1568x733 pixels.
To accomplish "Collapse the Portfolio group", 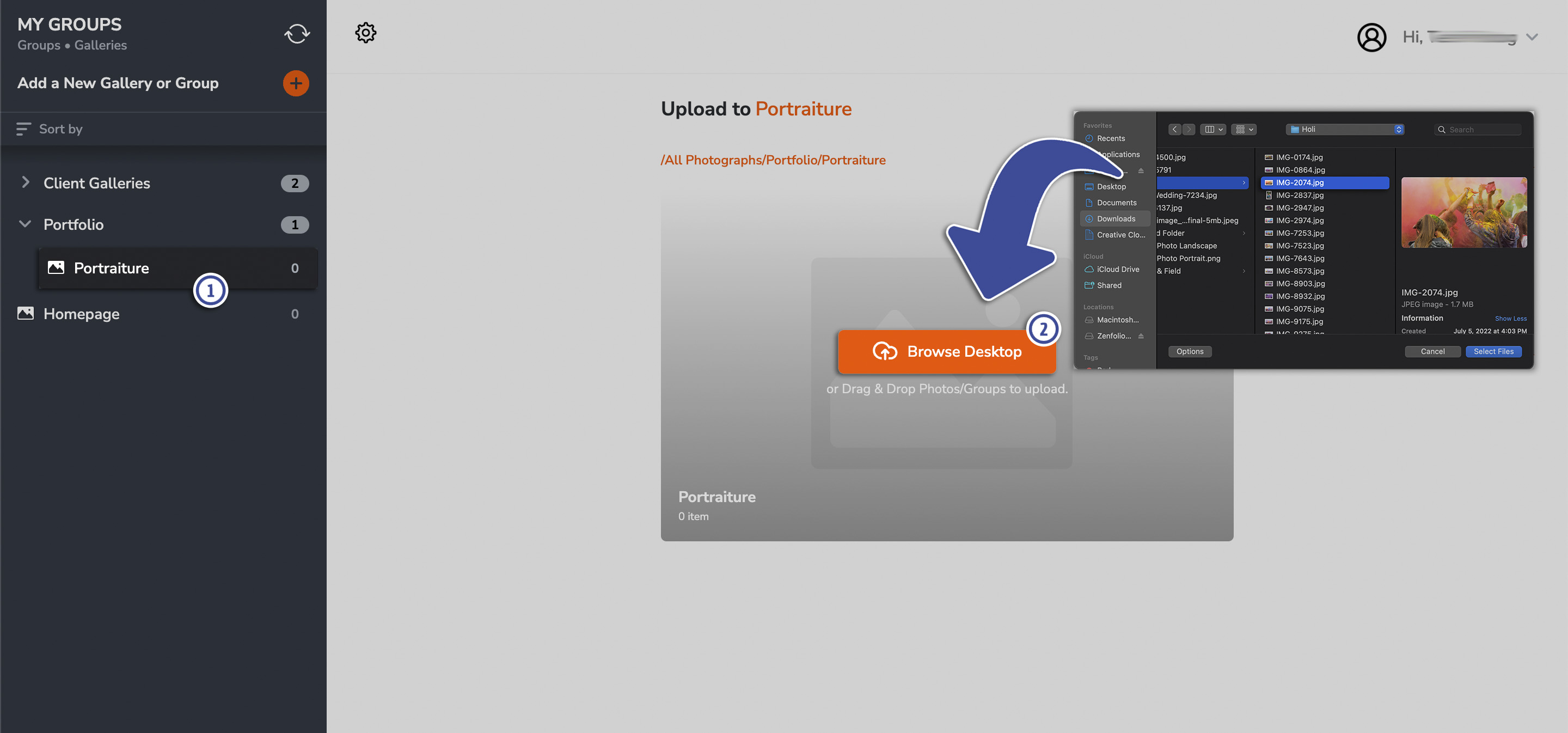I will pos(25,224).
